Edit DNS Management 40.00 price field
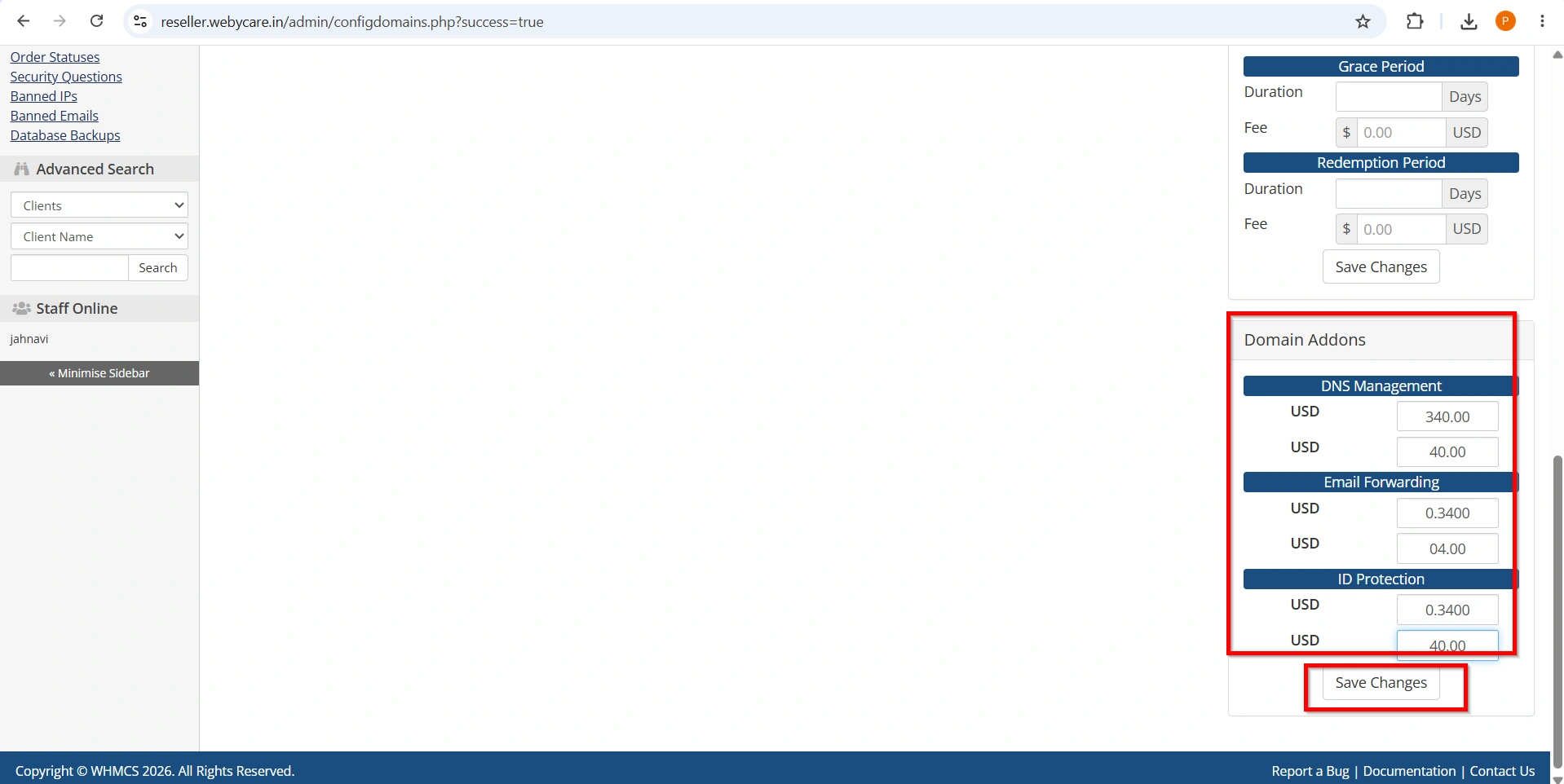Screen dimensions: 1564x784 pos(1447,451)
